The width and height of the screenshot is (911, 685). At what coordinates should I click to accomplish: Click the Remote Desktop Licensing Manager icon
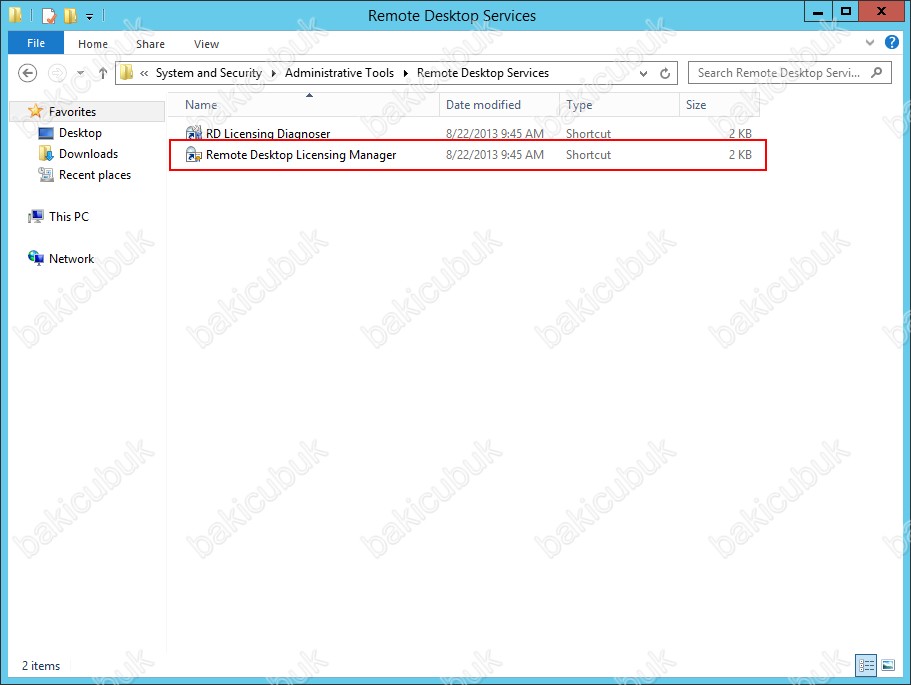click(193, 155)
